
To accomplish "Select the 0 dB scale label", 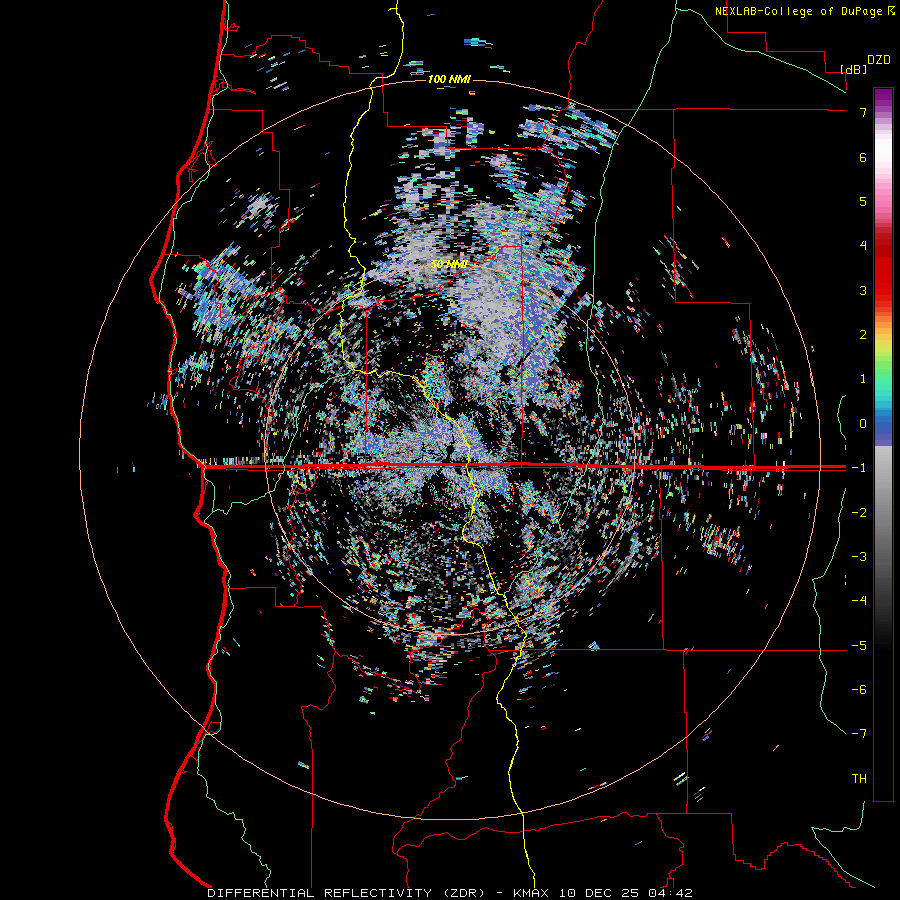I will tap(863, 424).
